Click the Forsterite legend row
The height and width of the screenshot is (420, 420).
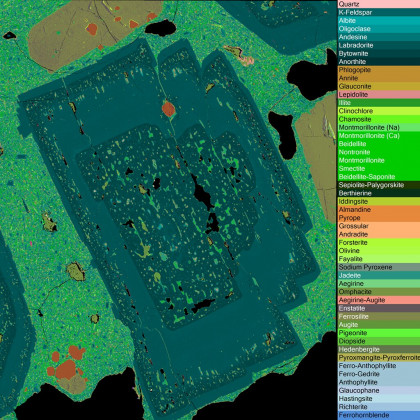(x=379, y=242)
